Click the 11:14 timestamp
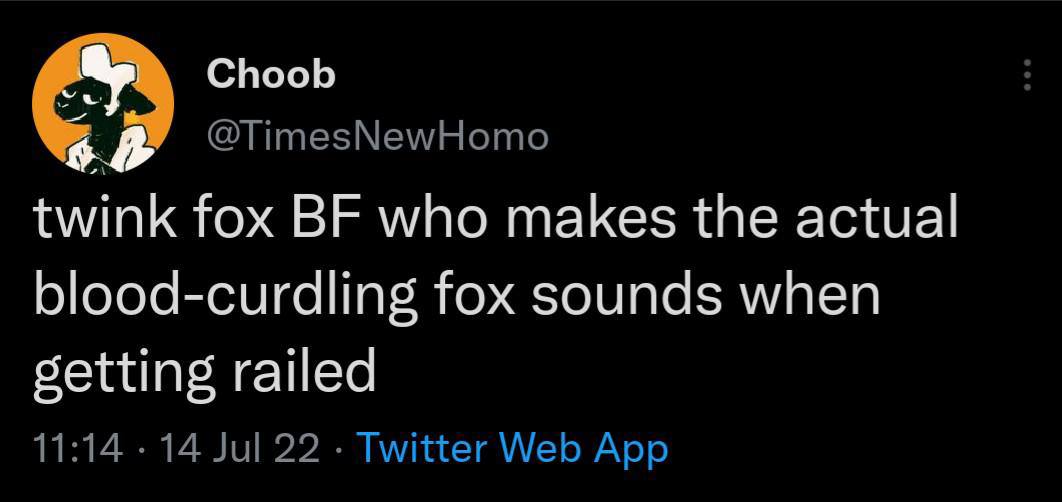 pos(76,449)
